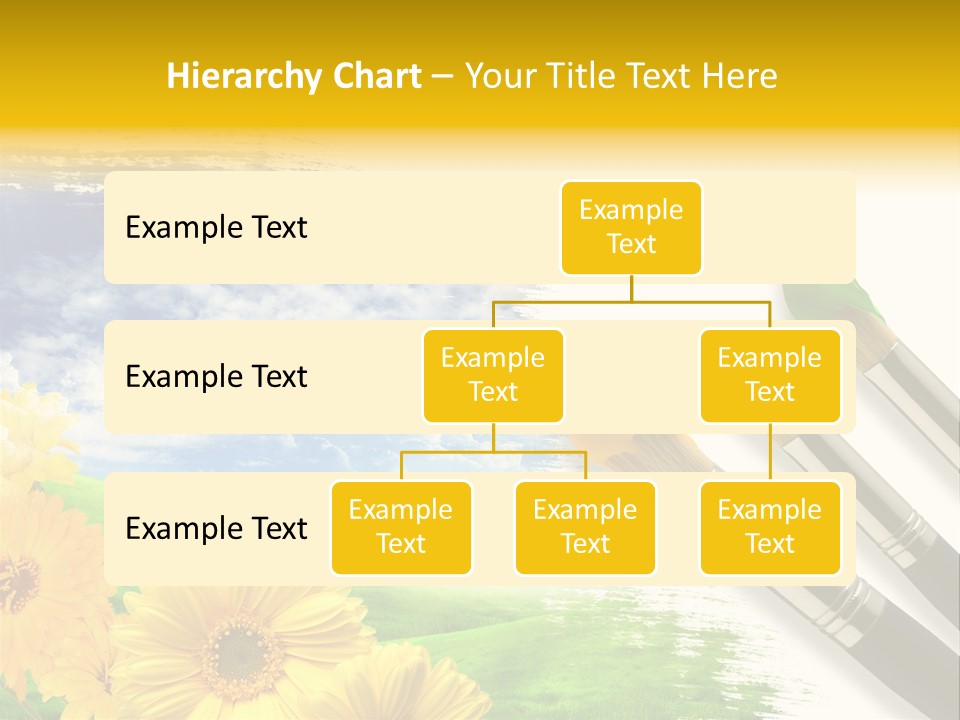Click the horizontal connector below the top-level box
The width and height of the screenshot is (960, 720).
pyautogui.click(x=631, y=300)
